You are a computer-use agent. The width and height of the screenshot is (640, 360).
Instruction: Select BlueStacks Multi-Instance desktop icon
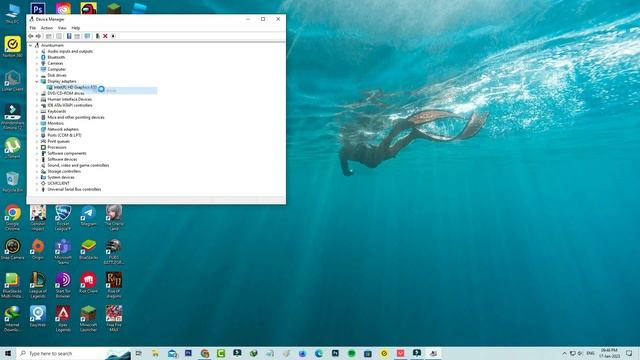click(x=12, y=285)
